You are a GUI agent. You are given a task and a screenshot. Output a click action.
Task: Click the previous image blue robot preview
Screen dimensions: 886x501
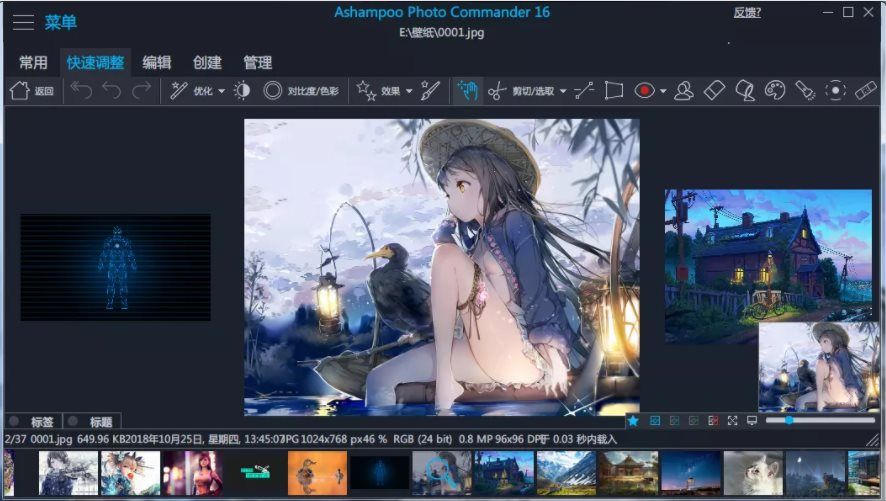tap(116, 268)
